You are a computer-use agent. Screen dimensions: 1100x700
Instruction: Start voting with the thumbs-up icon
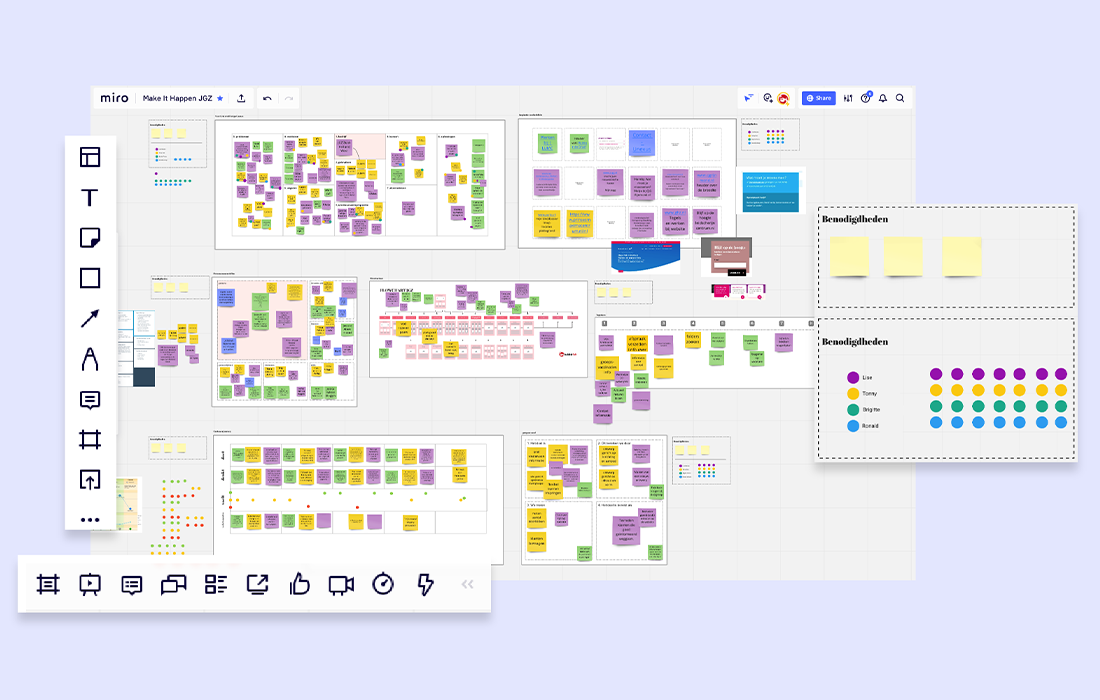point(299,584)
